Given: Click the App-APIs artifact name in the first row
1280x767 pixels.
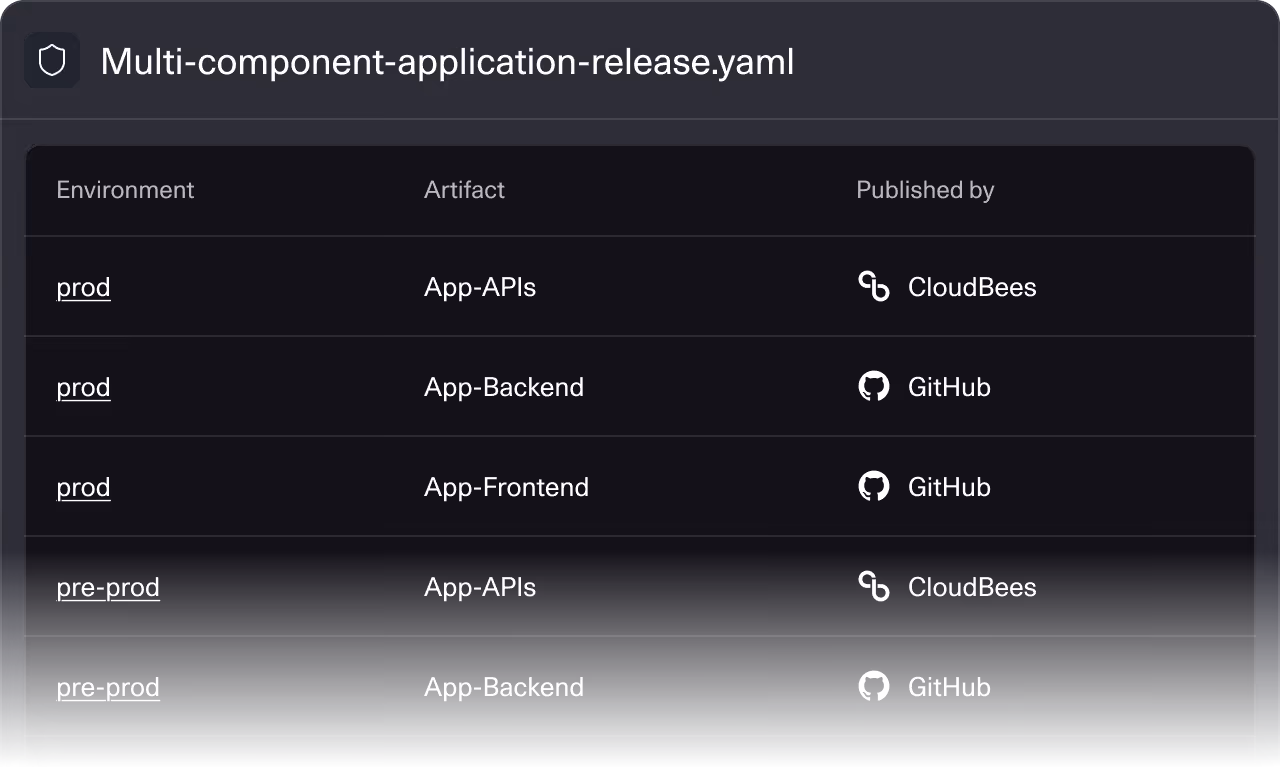Looking at the screenshot, I should (479, 287).
